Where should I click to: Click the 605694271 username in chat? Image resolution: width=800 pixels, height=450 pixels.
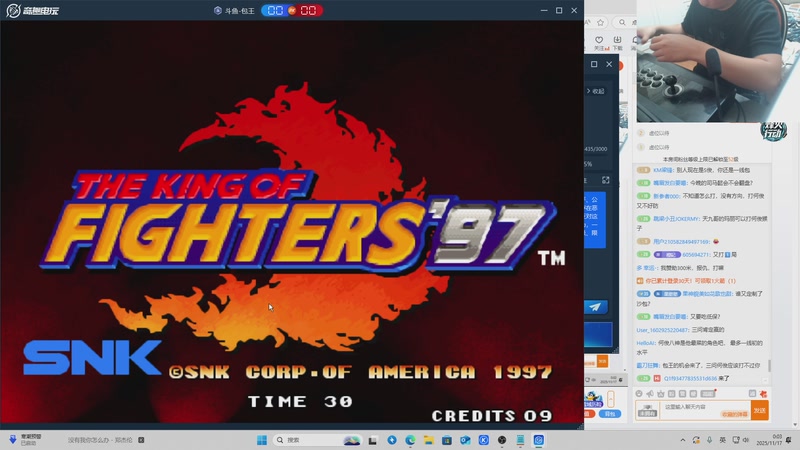695,255
